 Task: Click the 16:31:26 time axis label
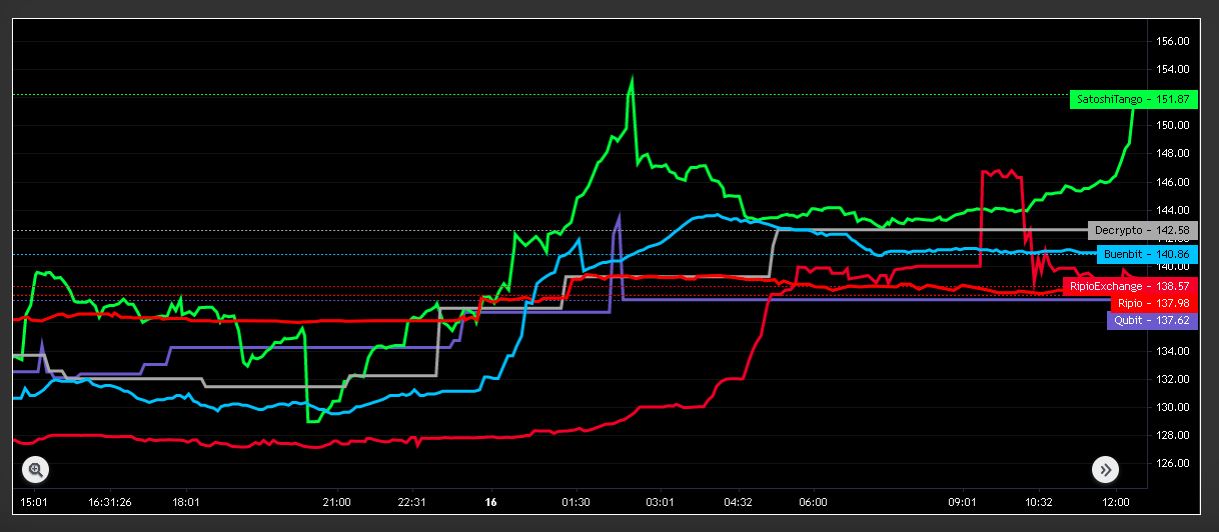pyautogui.click(x=111, y=502)
